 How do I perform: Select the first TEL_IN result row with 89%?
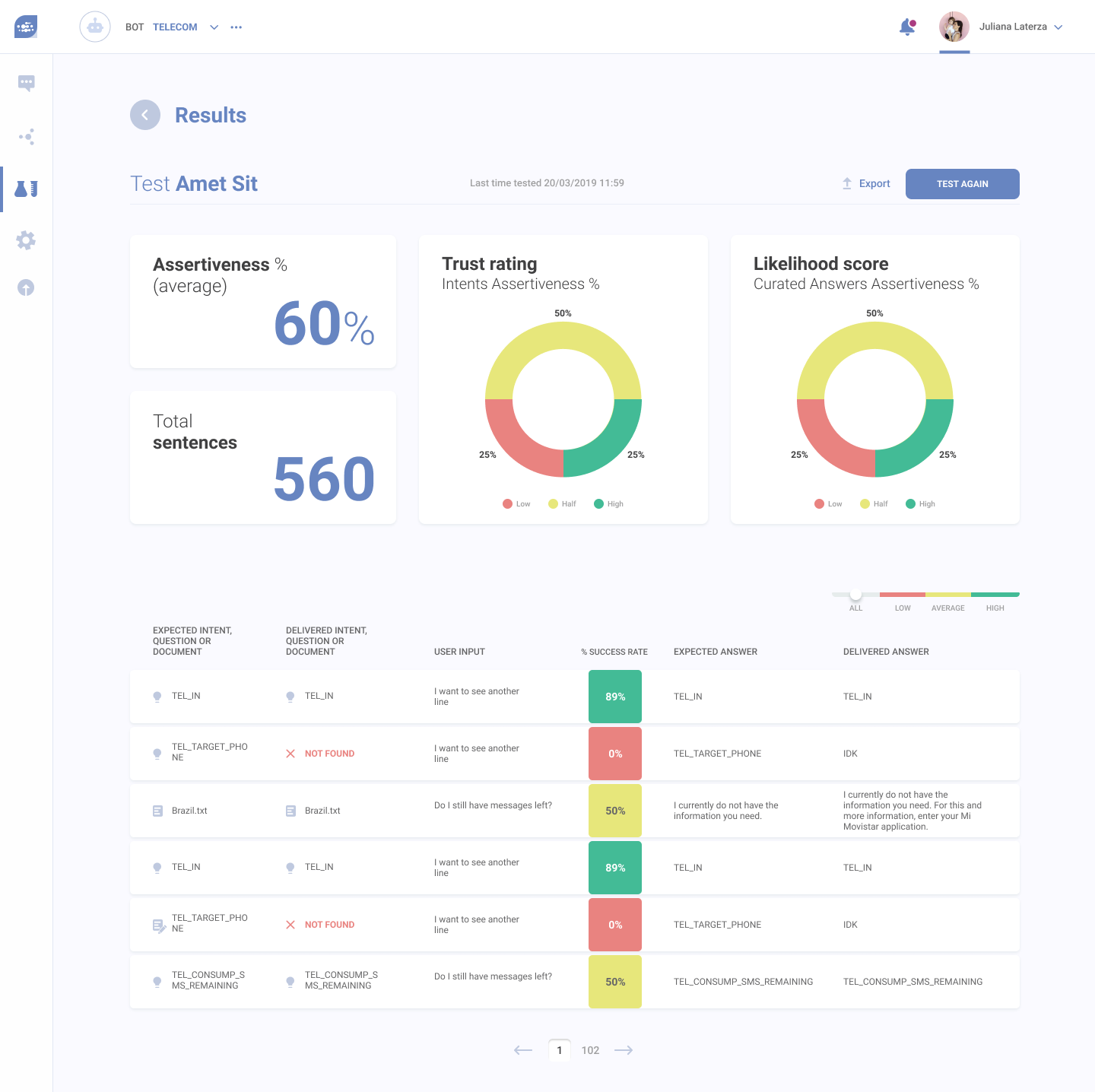pyautogui.click(x=574, y=697)
